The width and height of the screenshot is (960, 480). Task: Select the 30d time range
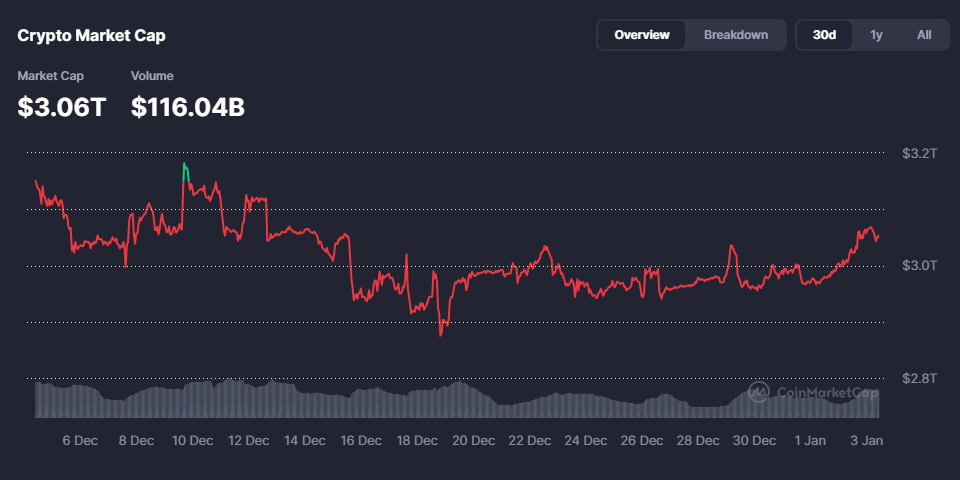pos(824,35)
